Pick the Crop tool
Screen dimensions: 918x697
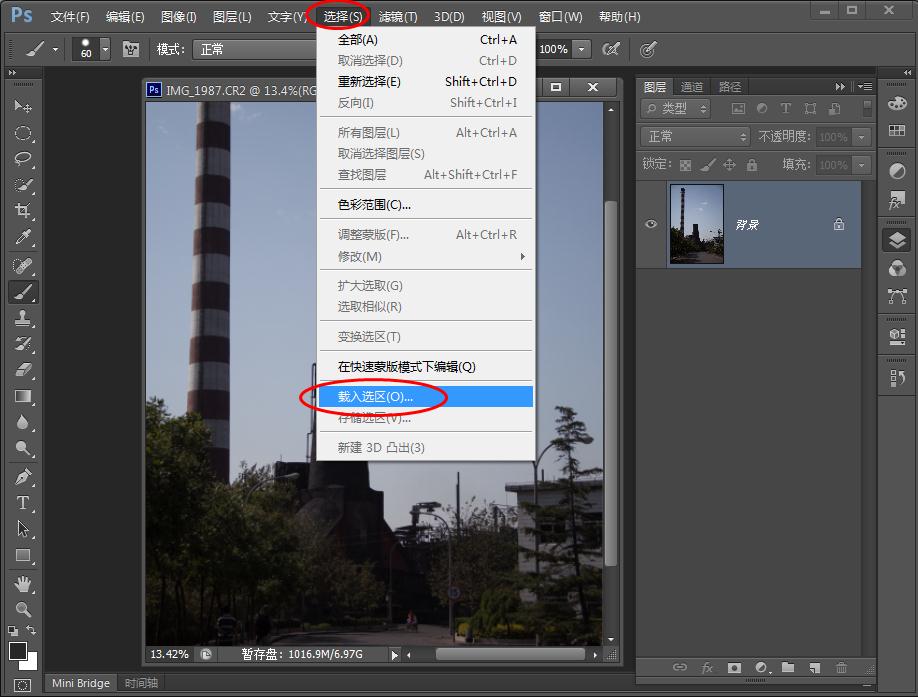click(x=23, y=211)
